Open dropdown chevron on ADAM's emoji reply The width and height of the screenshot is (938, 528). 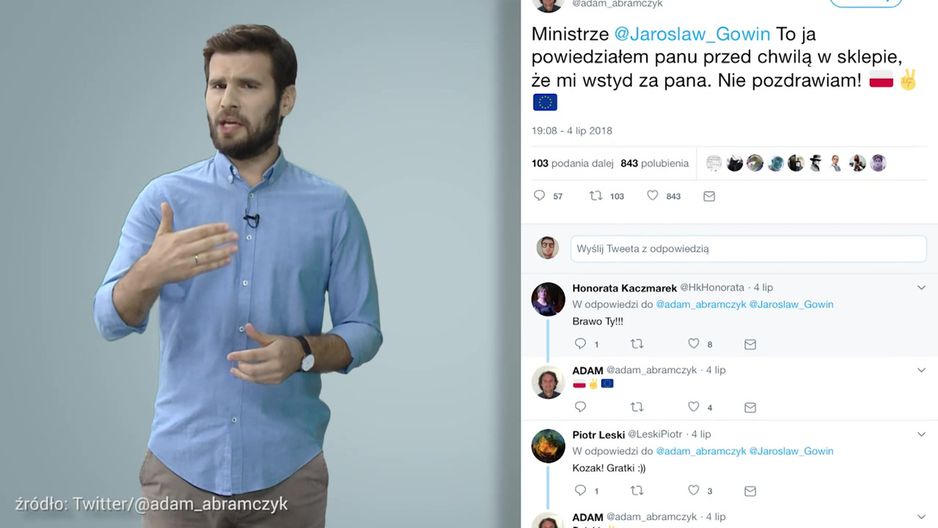(921, 370)
